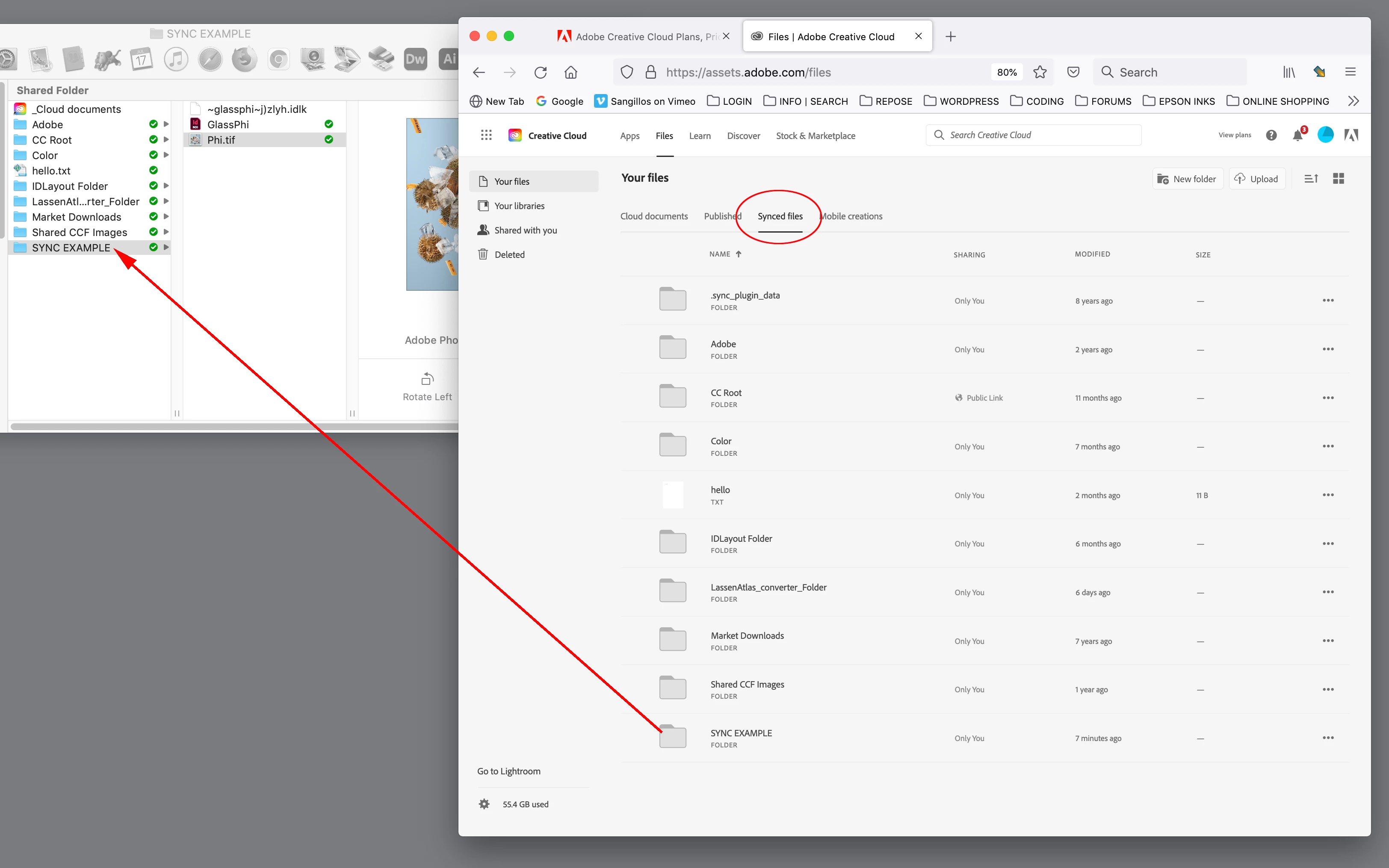Screen dimensions: 1389x868
Task: Switch to grid view icon
Action: pyautogui.click(x=1339, y=179)
